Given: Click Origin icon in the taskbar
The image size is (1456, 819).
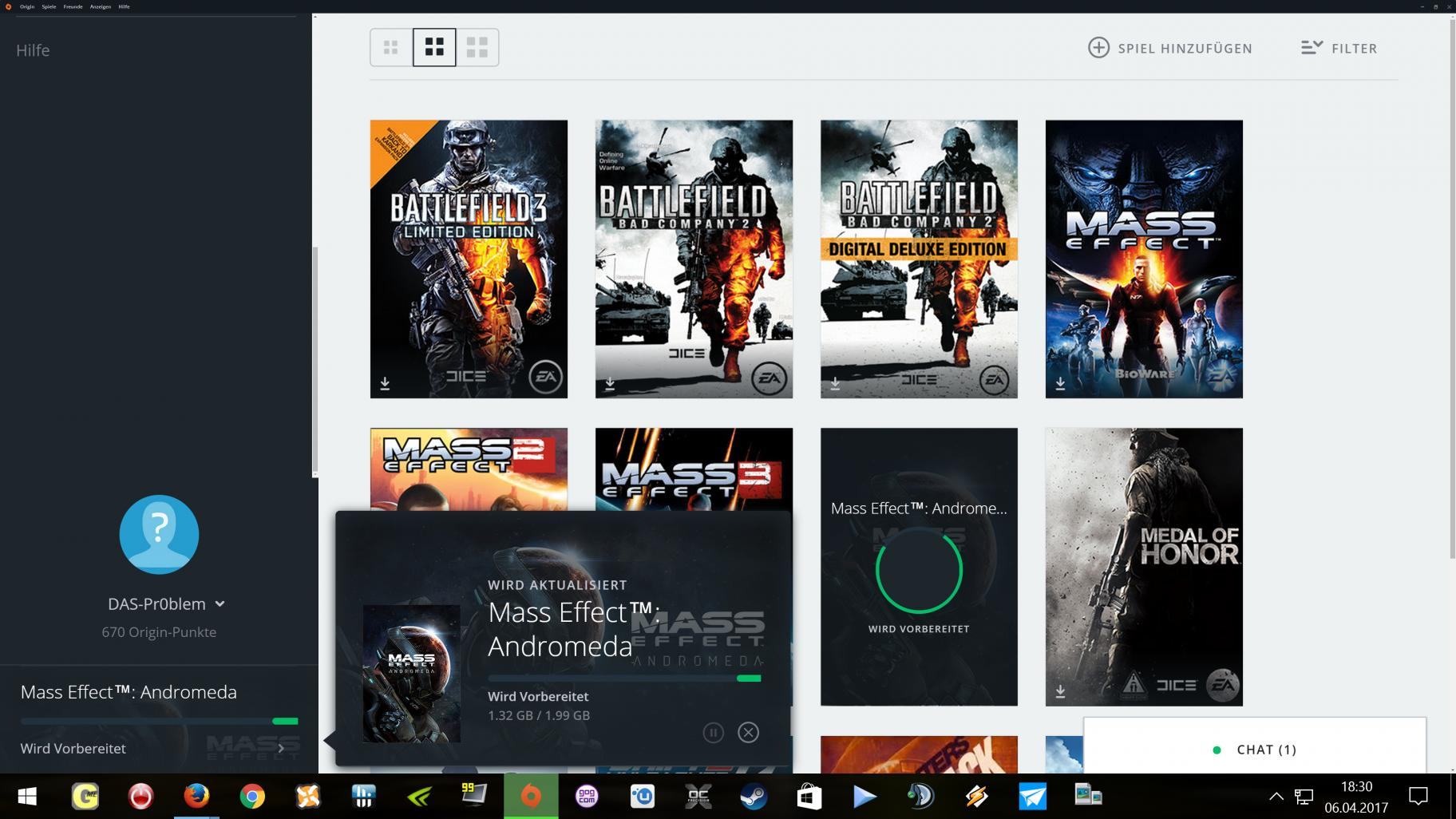Looking at the screenshot, I should point(531,796).
